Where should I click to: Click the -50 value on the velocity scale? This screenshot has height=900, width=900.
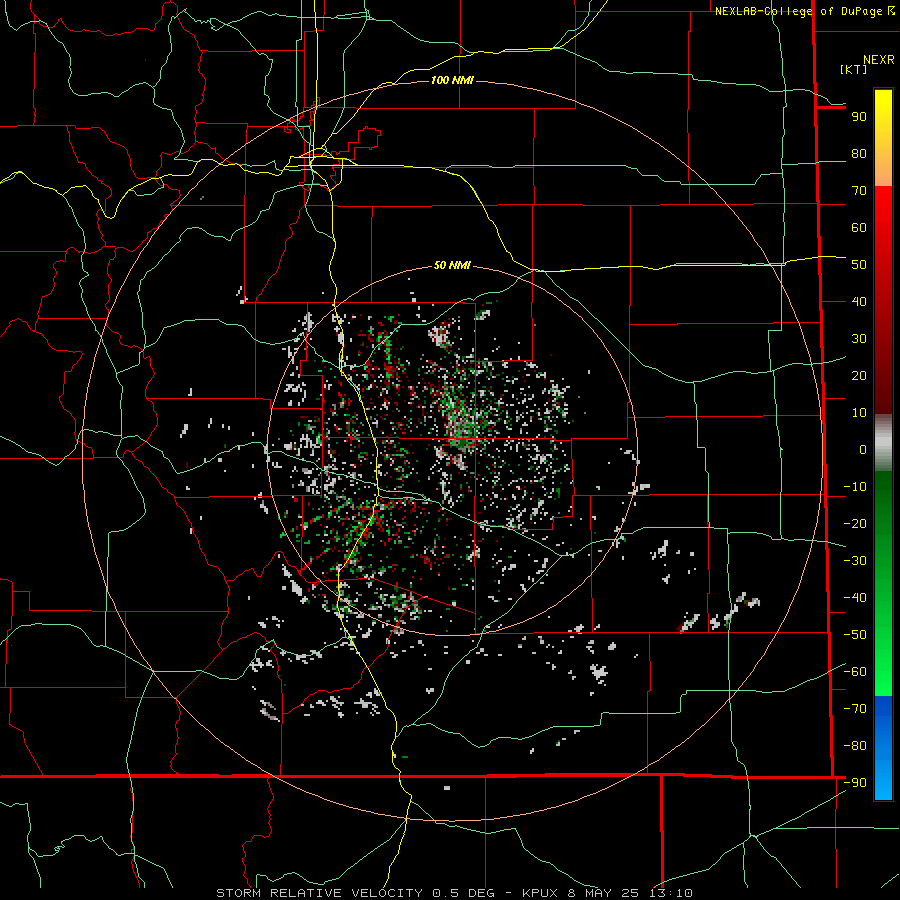pyautogui.click(x=855, y=635)
